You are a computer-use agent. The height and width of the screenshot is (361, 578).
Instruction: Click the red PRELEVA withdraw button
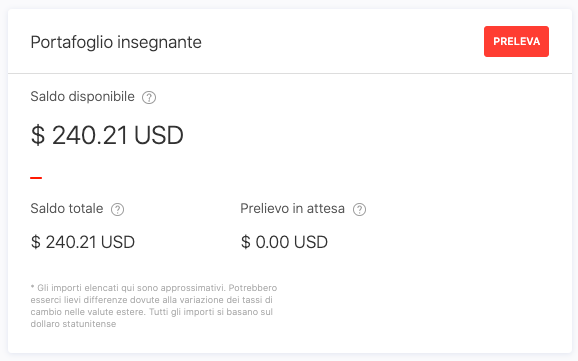click(516, 41)
